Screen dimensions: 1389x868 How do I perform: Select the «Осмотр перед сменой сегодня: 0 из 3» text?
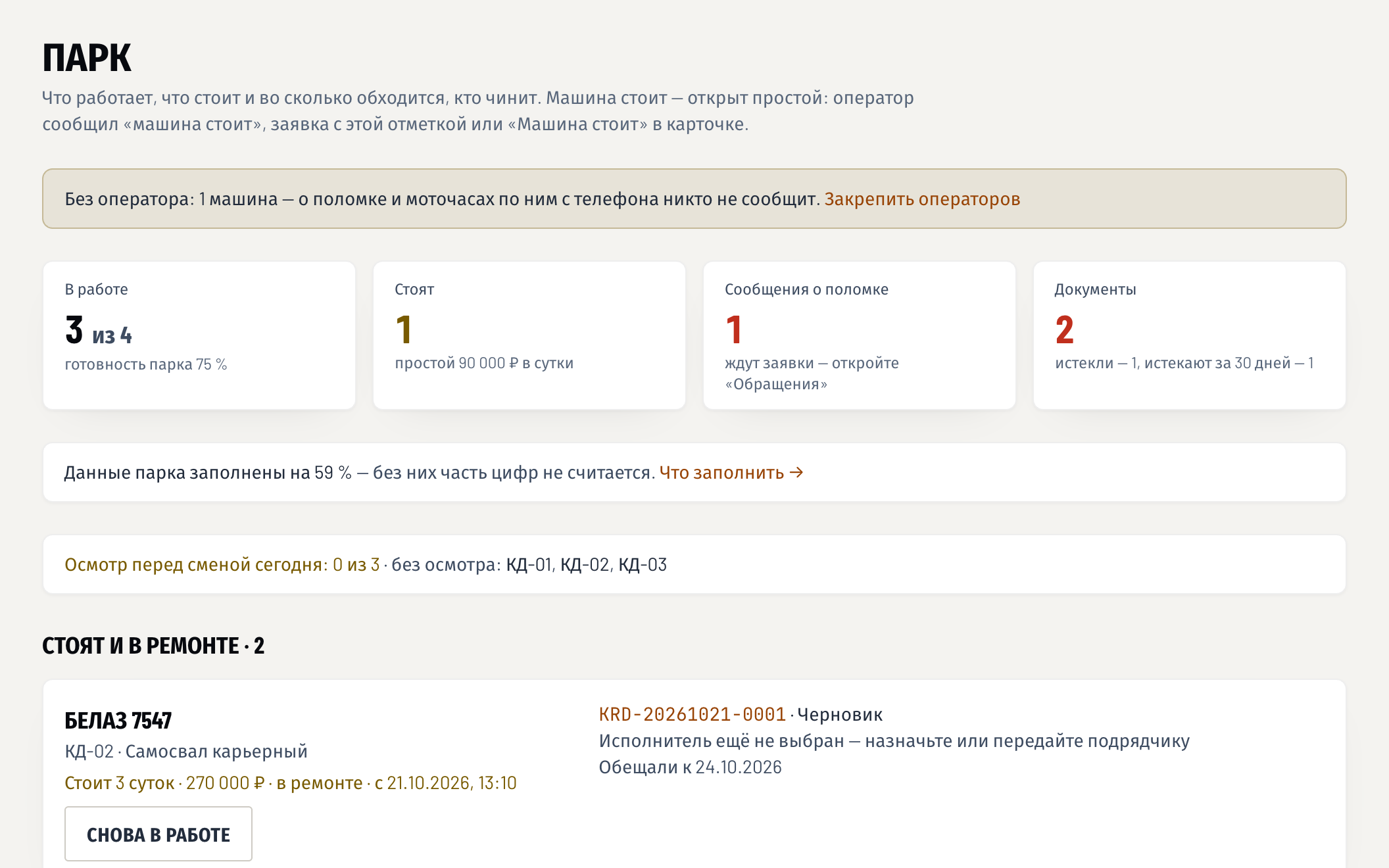[x=222, y=565]
